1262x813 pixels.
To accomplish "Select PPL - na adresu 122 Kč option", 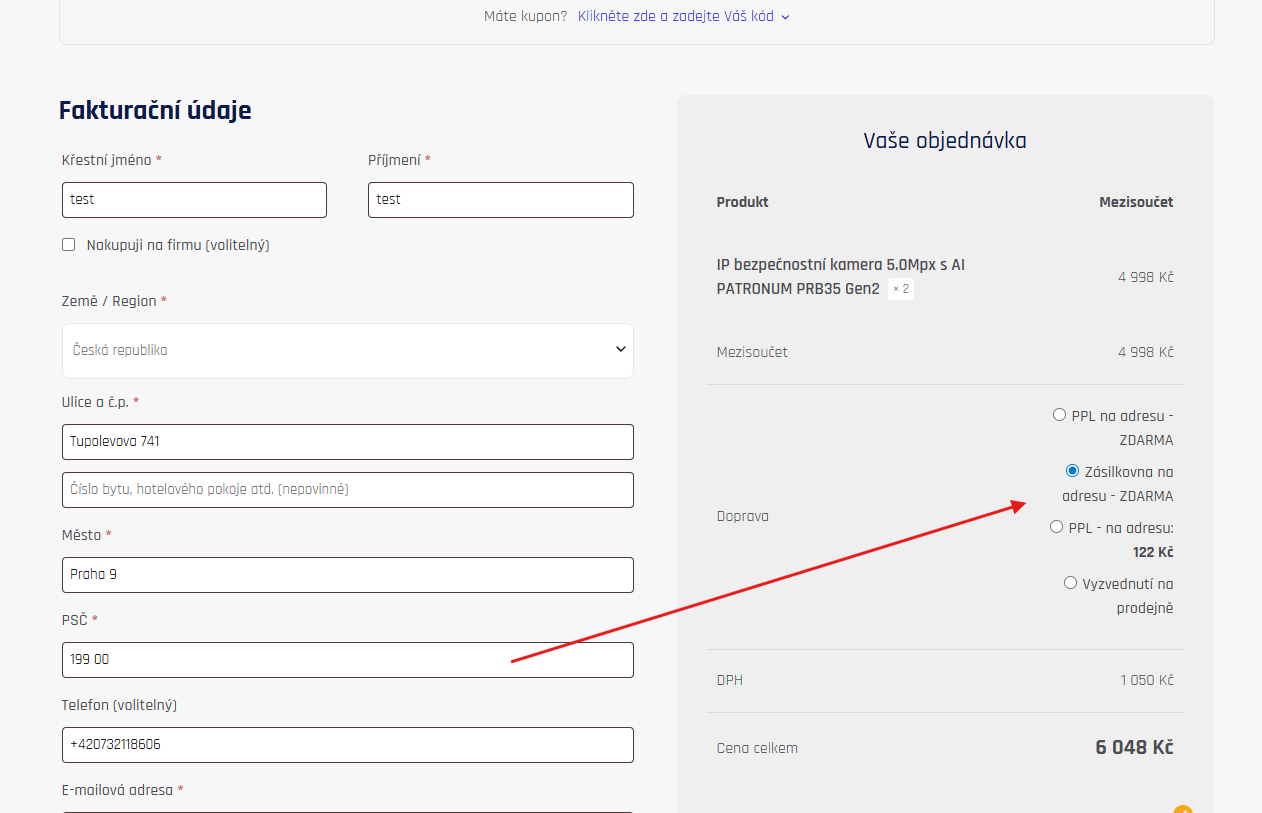I will click(1056, 527).
